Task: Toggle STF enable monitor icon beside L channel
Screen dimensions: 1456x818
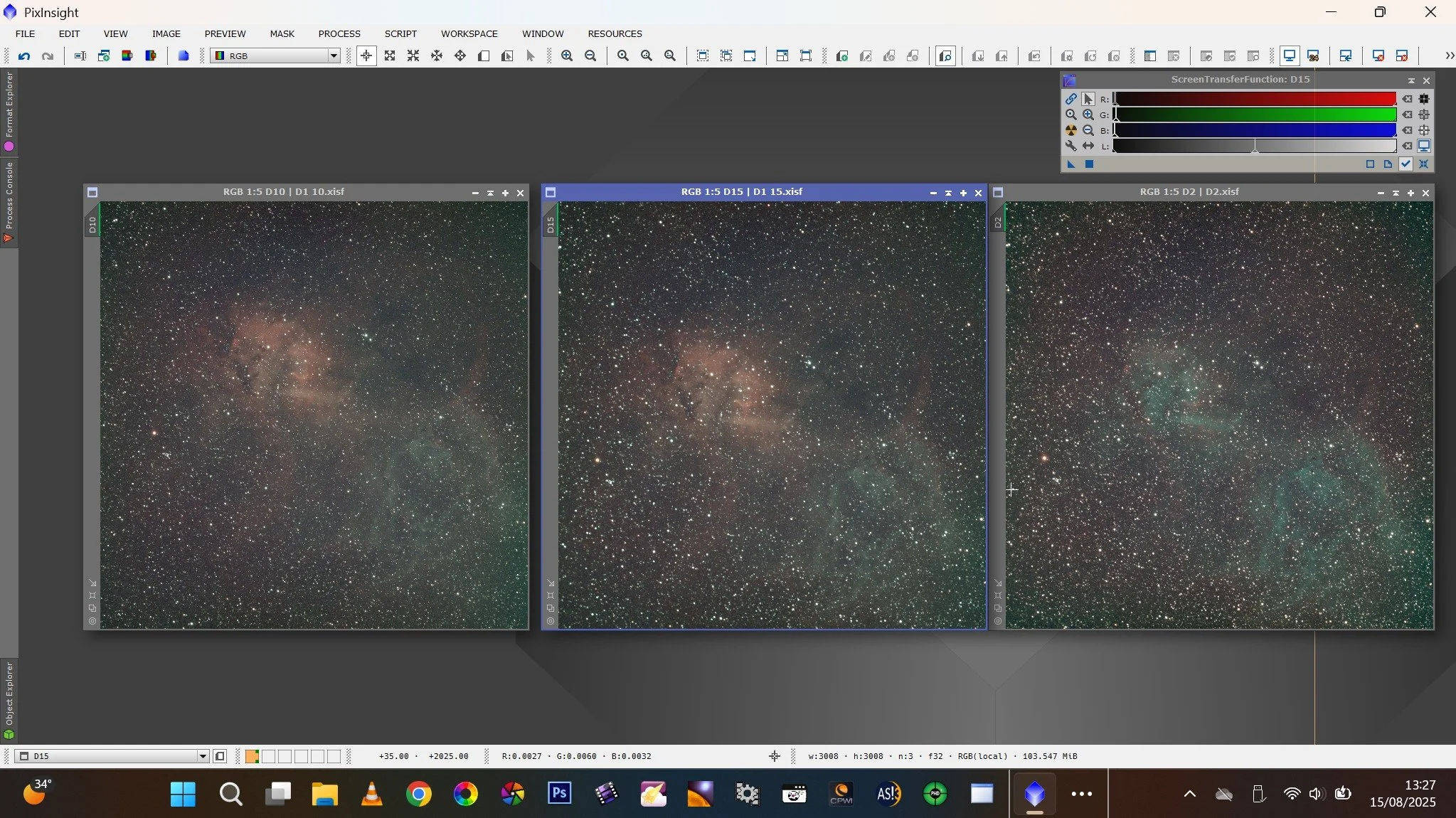Action: pyautogui.click(x=1424, y=146)
